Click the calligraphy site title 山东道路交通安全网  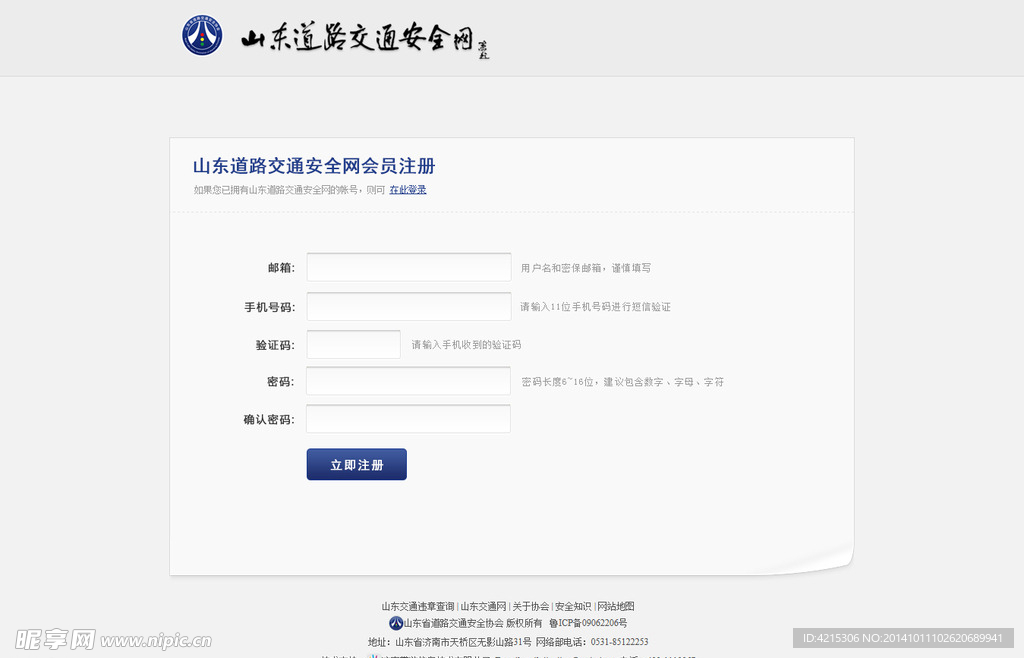point(356,39)
